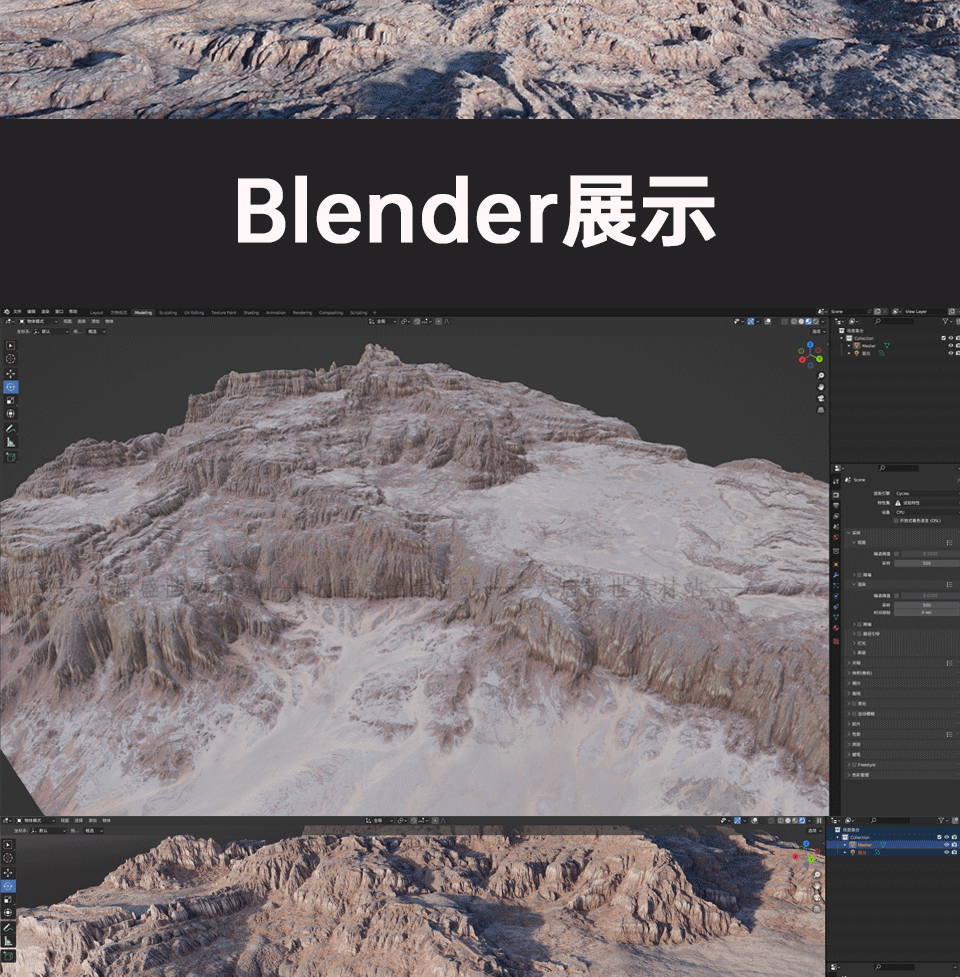The height and width of the screenshot is (977, 960).
Task: Open the Output properties printer tab
Action: click(x=836, y=505)
